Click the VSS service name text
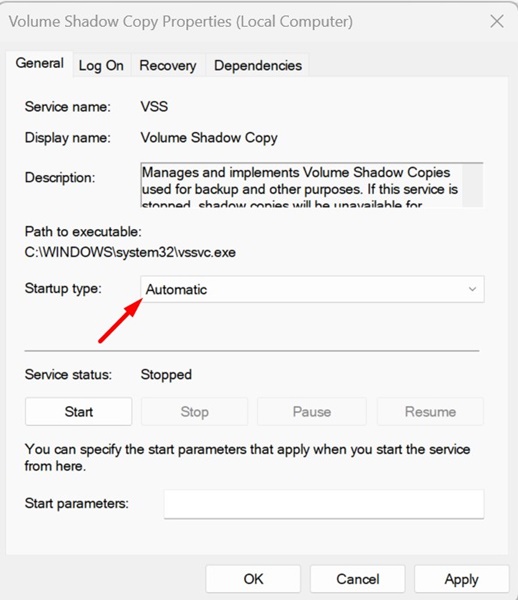Viewport: 518px width, 600px height. [154, 106]
